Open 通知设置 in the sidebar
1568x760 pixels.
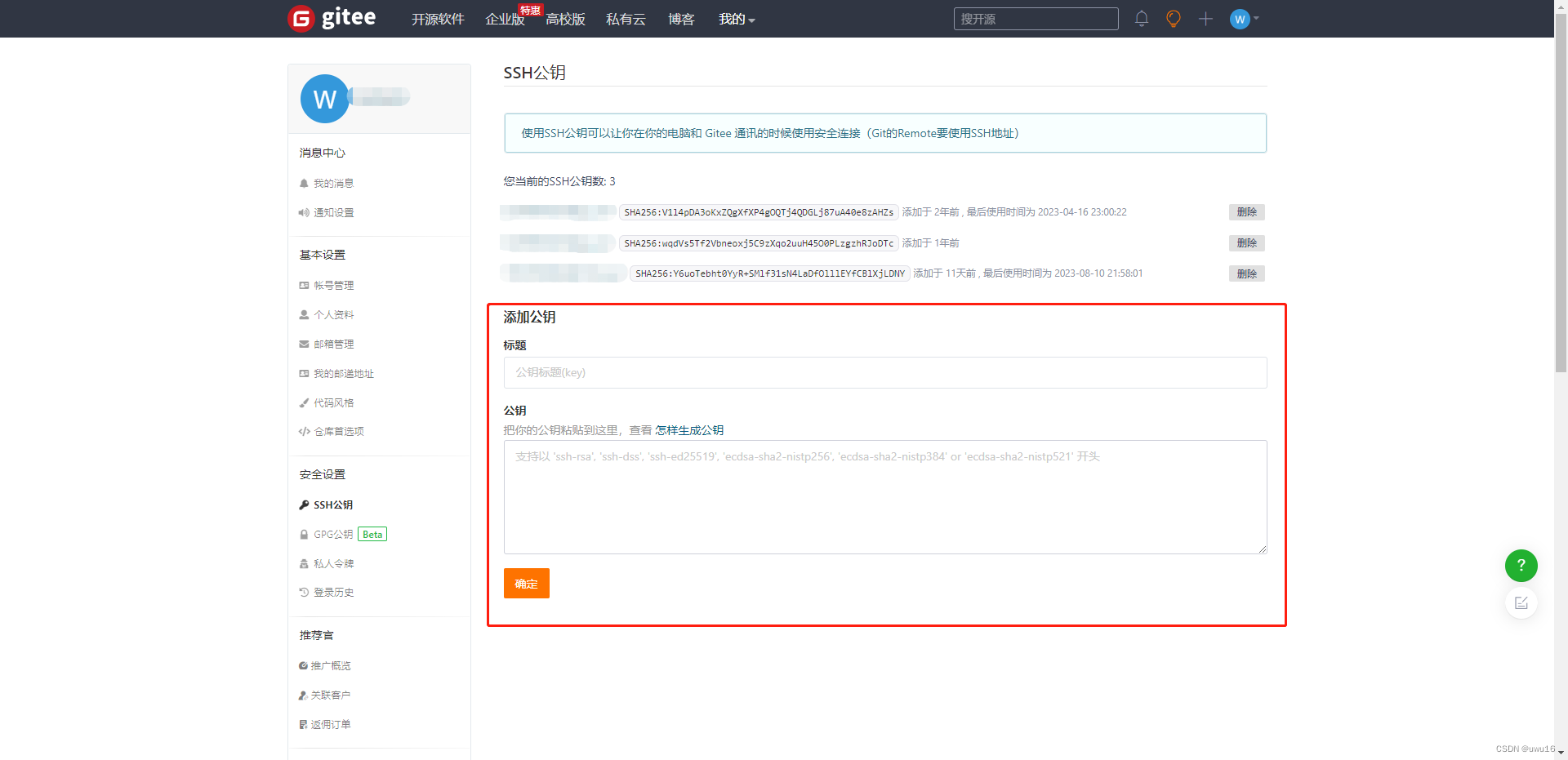(x=333, y=213)
